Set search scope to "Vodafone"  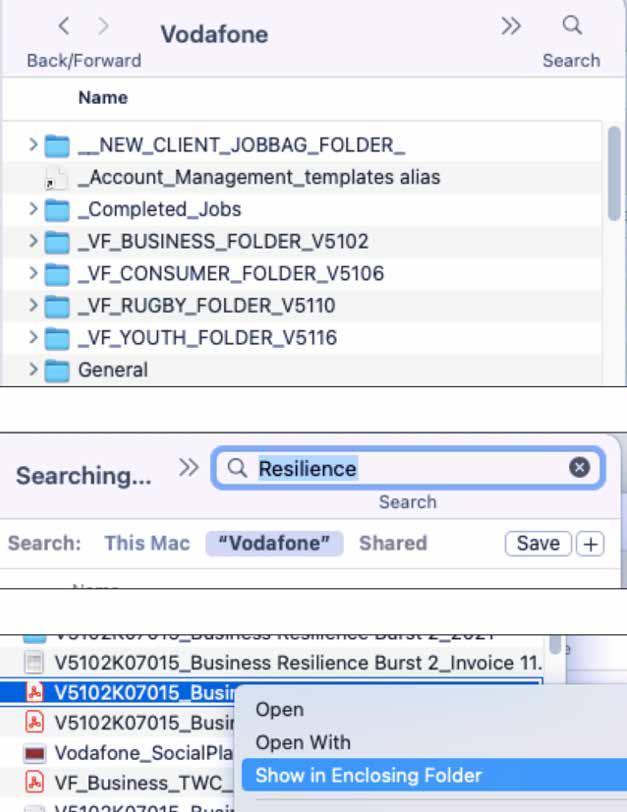274,543
